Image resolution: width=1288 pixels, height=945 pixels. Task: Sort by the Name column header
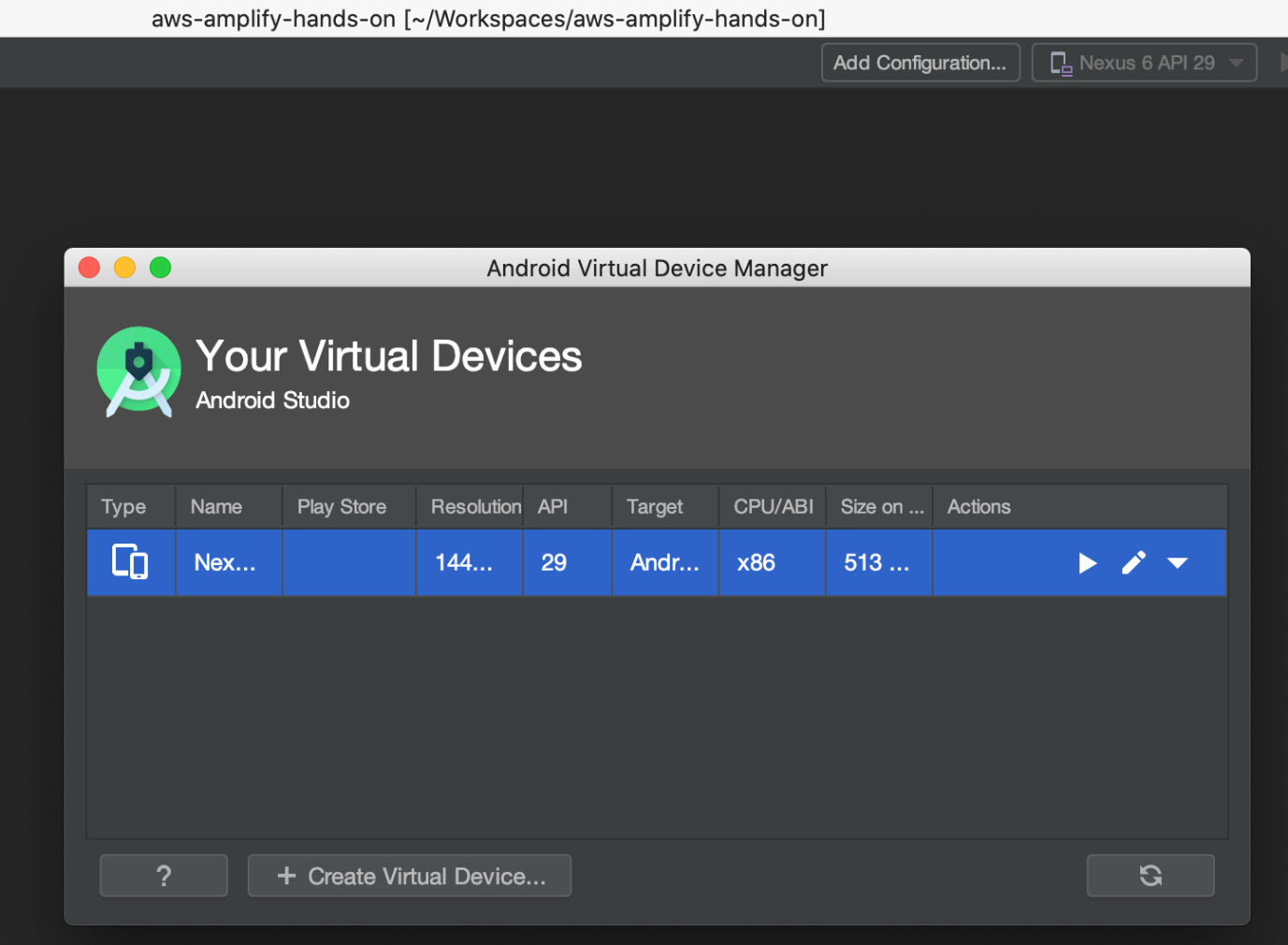pos(229,506)
